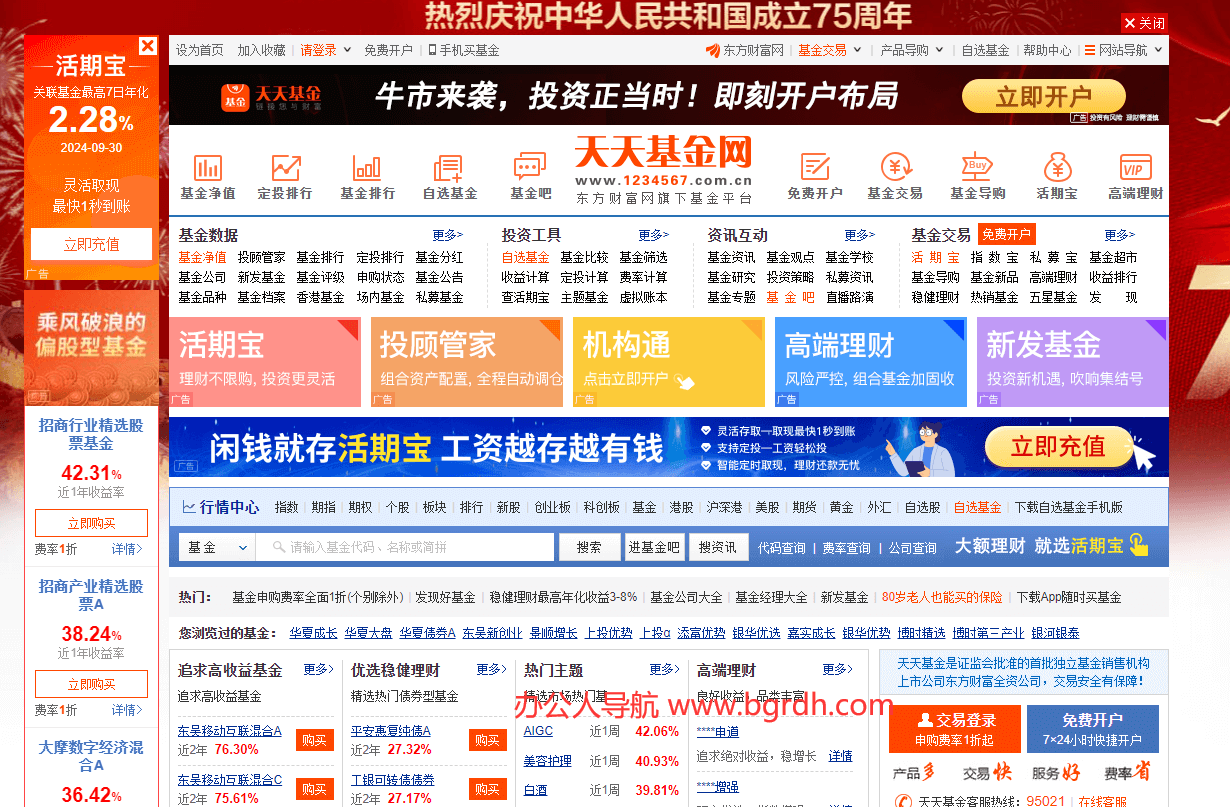Show 更多 for 优选稳健理财
Screen dimensions: 1230x807
click(492, 669)
